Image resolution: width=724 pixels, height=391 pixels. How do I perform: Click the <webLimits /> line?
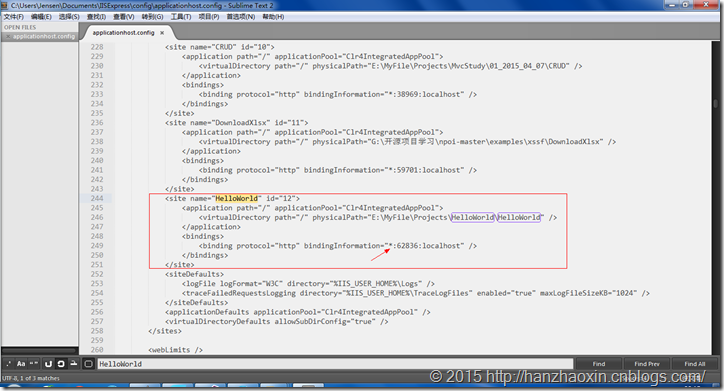coord(175,350)
